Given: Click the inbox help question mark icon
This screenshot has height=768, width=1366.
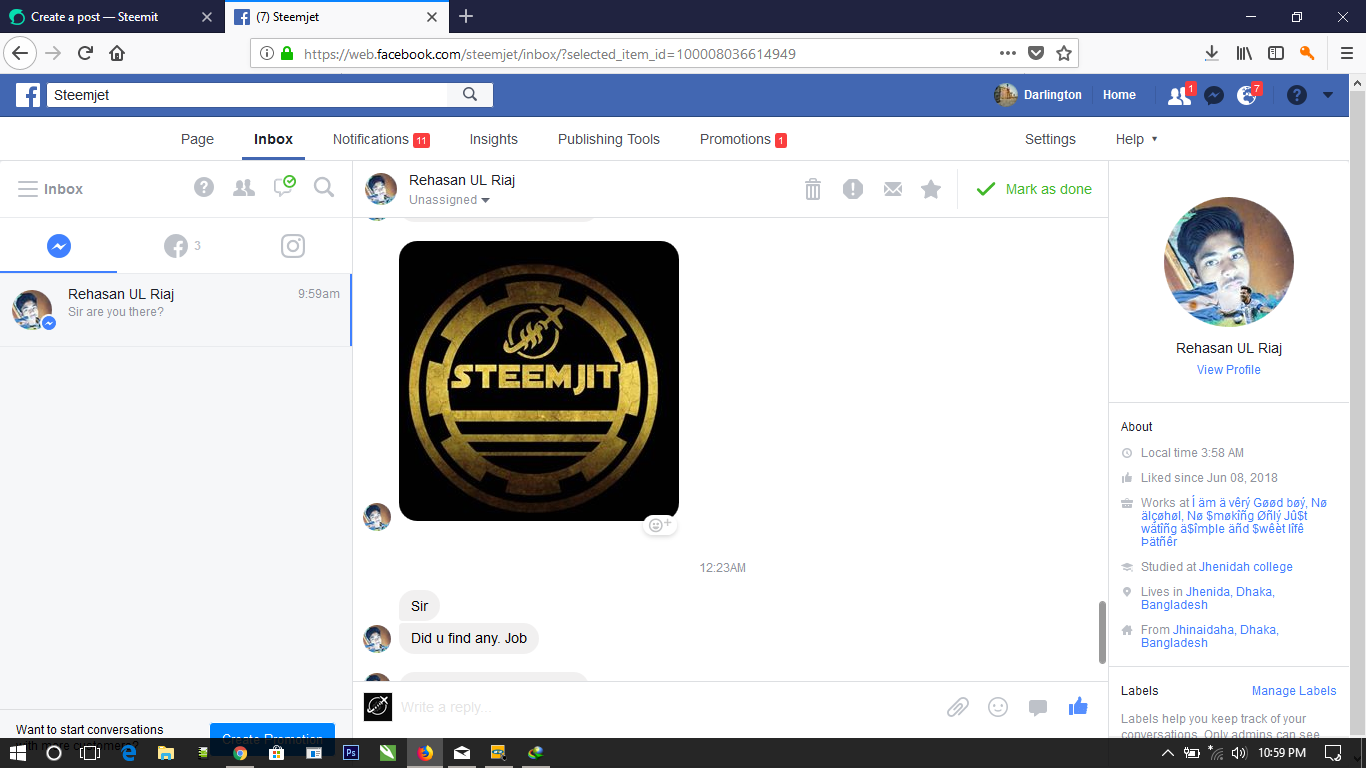Looking at the screenshot, I should [204, 187].
